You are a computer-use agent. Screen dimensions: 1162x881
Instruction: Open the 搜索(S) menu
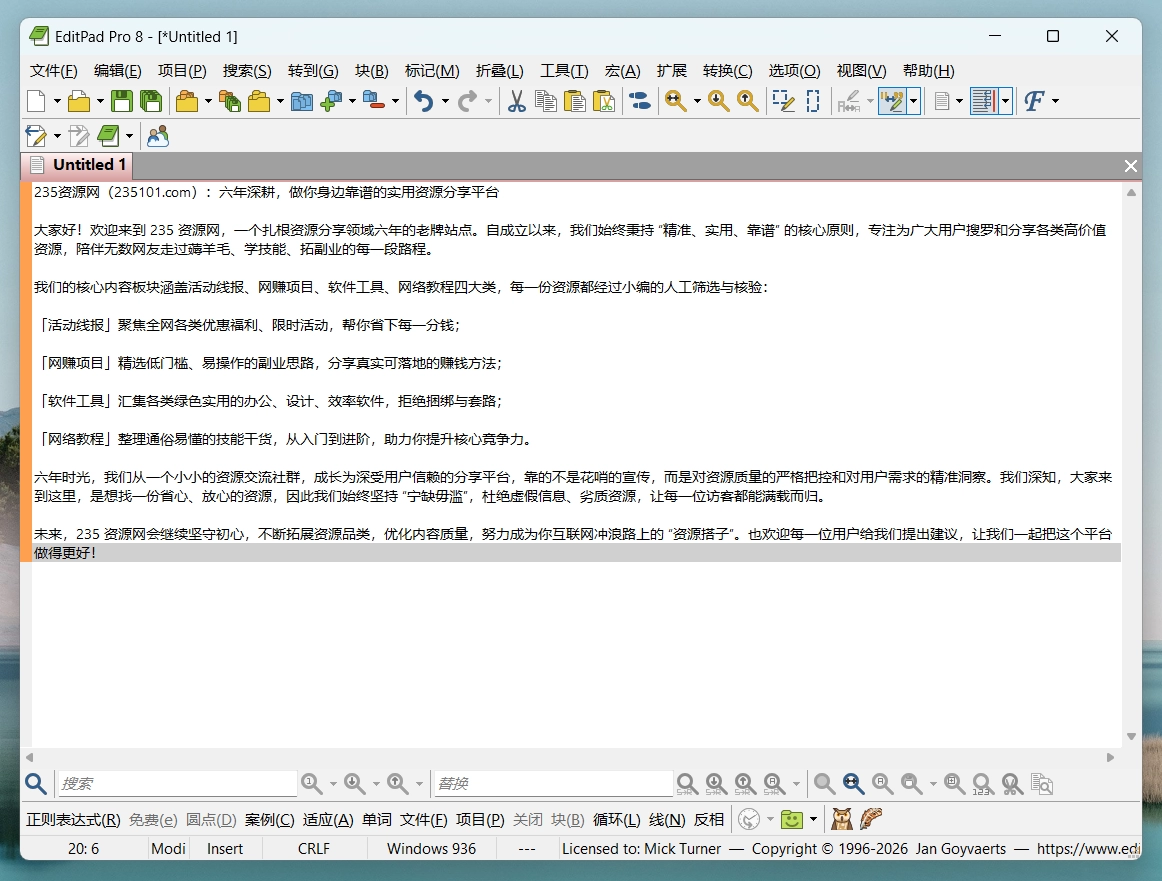coord(247,71)
